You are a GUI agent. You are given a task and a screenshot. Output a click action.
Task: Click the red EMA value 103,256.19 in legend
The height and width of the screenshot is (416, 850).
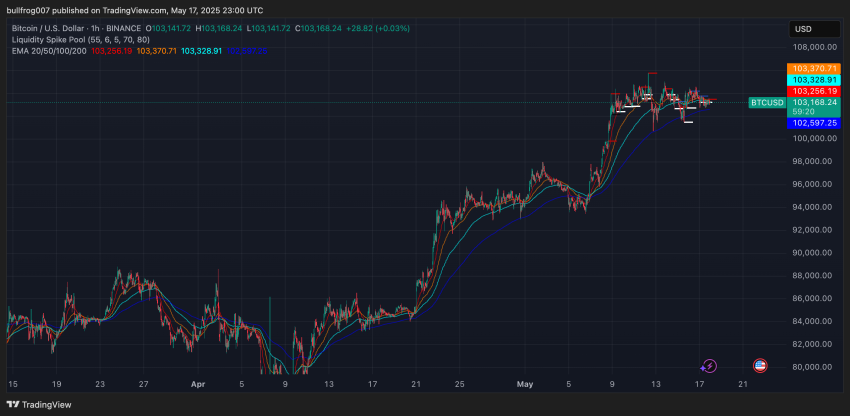(x=111, y=50)
